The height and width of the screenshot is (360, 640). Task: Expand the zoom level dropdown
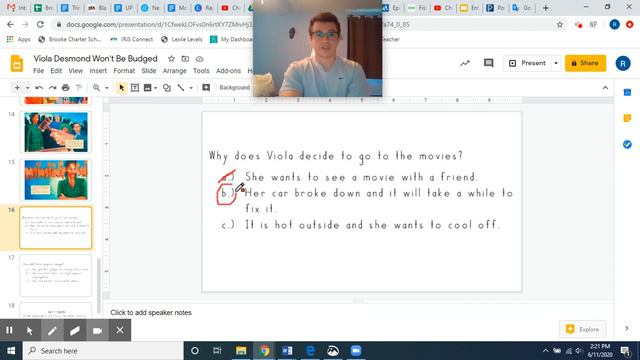pos(107,88)
